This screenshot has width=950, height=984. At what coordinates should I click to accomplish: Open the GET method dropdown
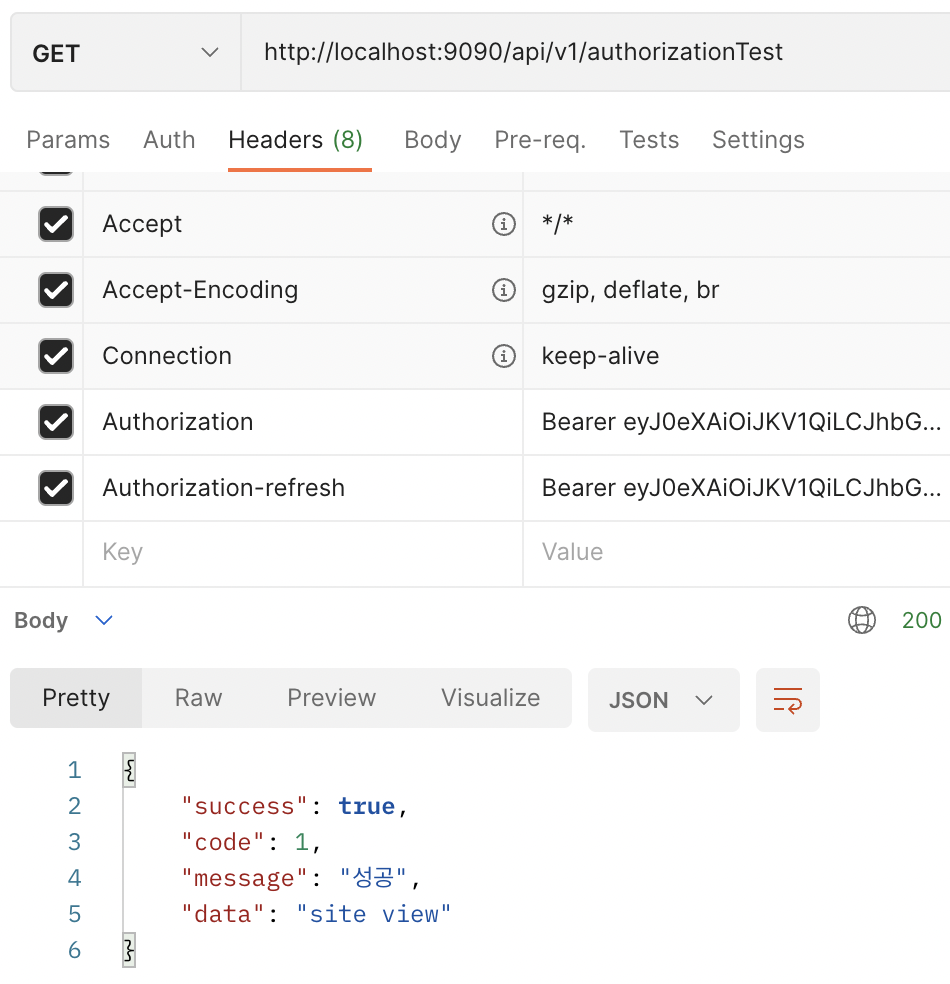125,53
